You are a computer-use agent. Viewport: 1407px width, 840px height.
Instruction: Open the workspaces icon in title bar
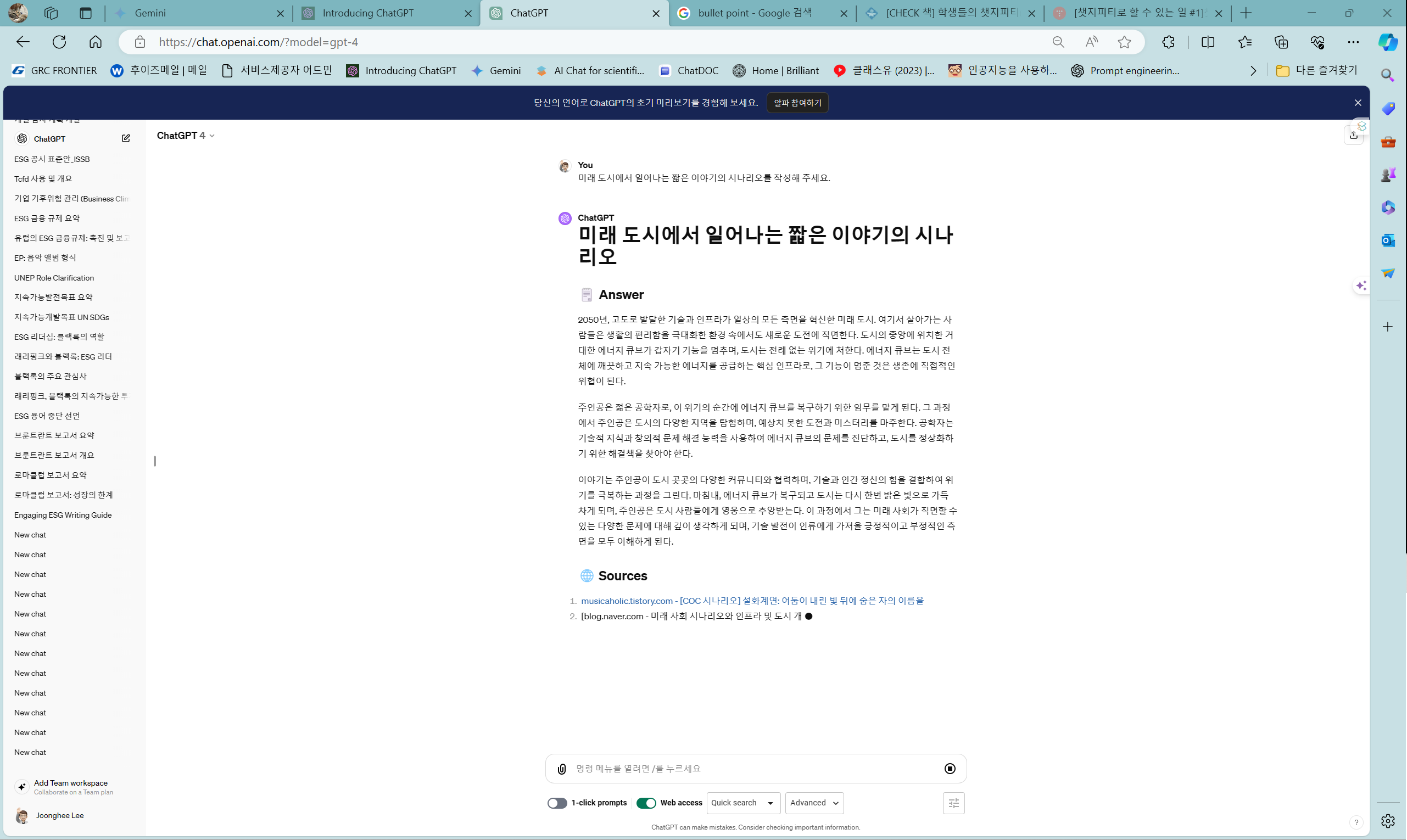(51, 13)
